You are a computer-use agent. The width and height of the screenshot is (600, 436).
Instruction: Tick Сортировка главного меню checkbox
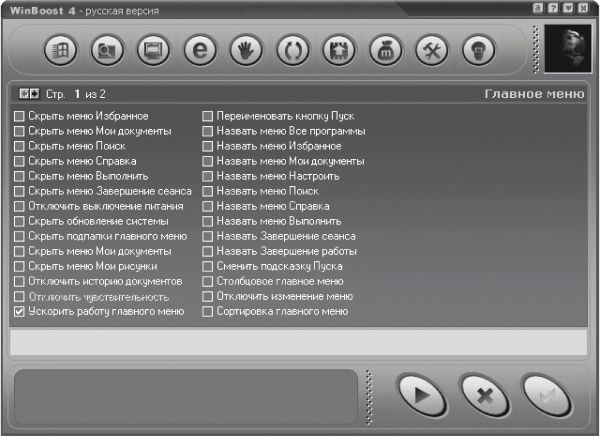pos(208,312)
